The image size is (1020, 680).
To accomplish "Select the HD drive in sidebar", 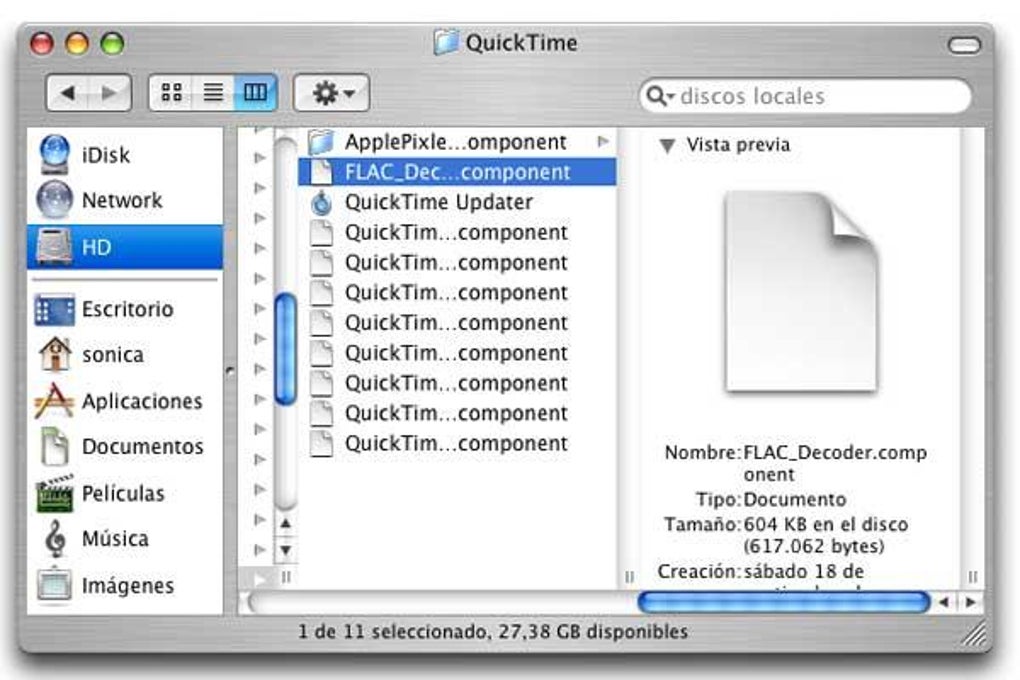I will (x=125, y=247).
